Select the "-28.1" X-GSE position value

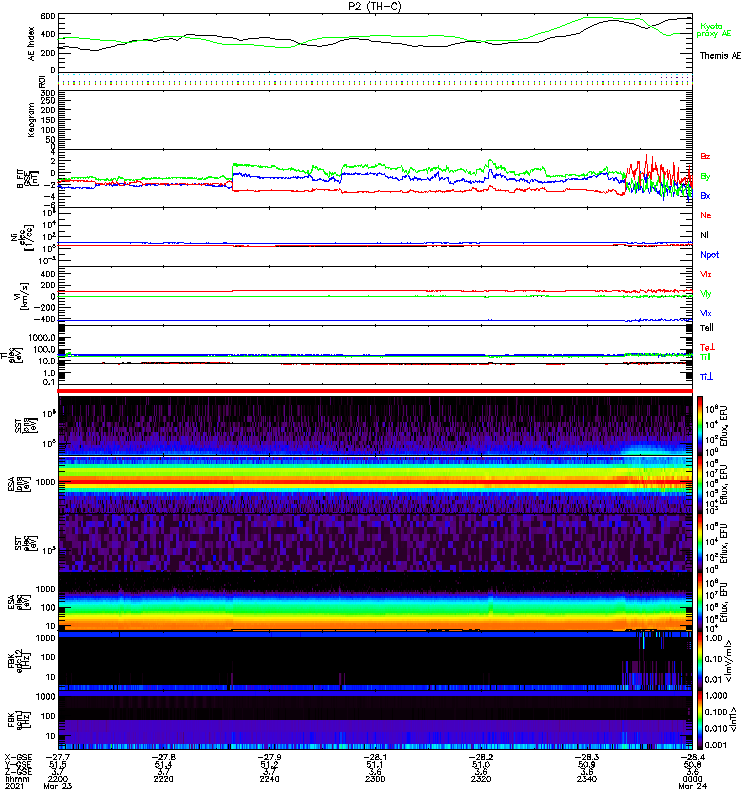click(x=375, y=757)
